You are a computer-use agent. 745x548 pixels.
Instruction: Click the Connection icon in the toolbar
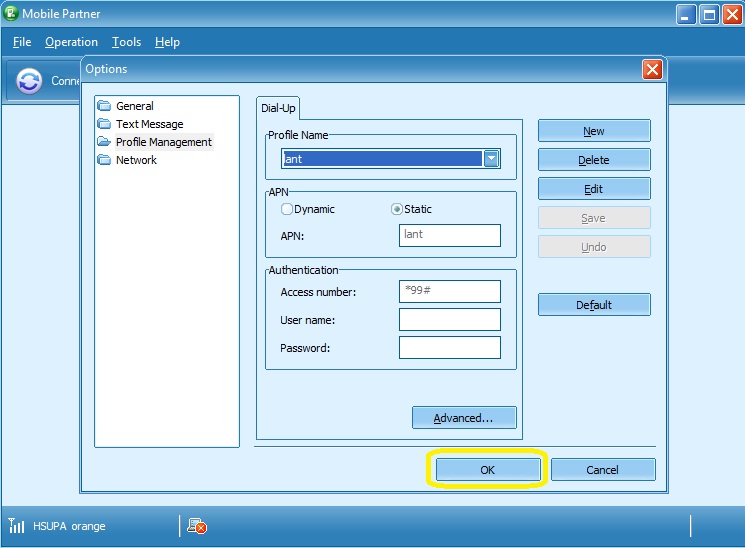[30, 82]
